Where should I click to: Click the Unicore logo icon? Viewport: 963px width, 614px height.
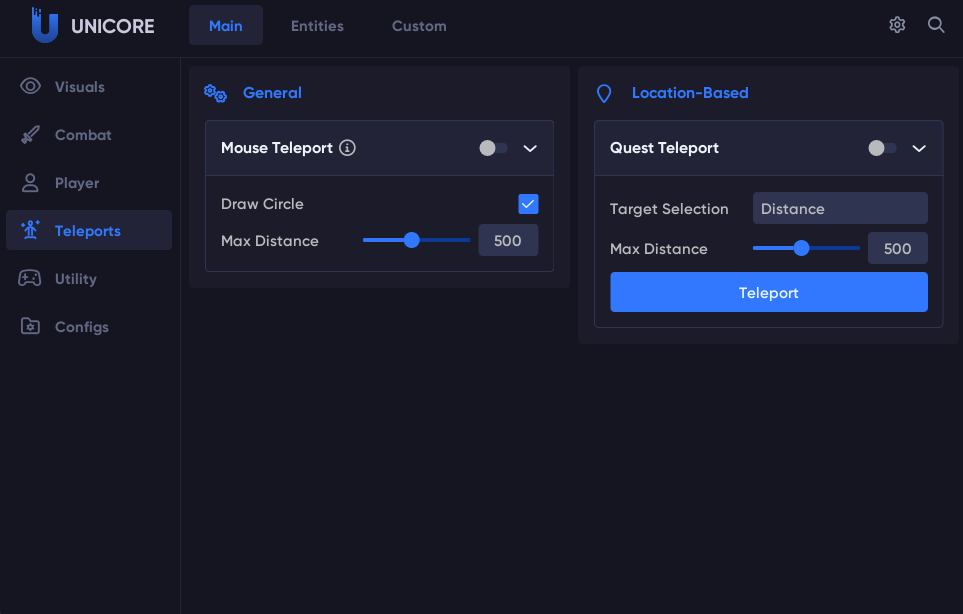point(44,25)
